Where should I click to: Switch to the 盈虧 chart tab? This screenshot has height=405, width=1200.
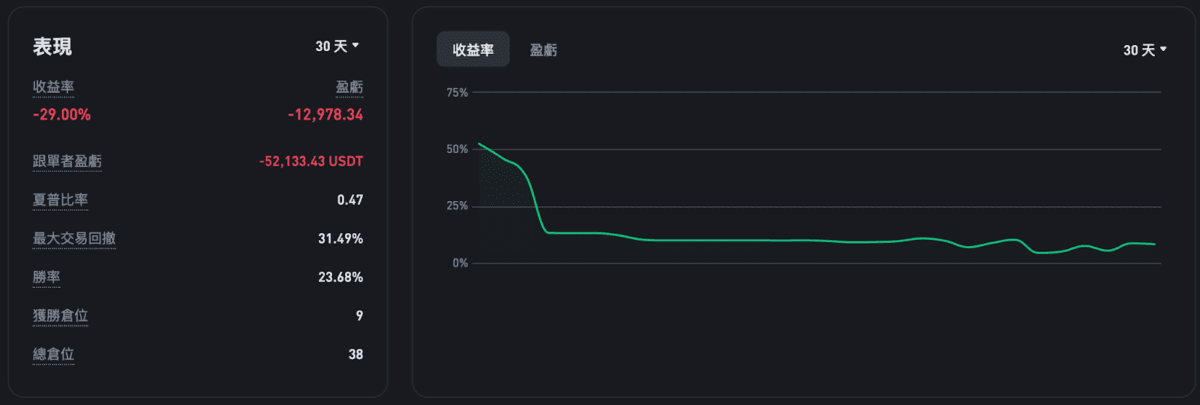[544, 50]
